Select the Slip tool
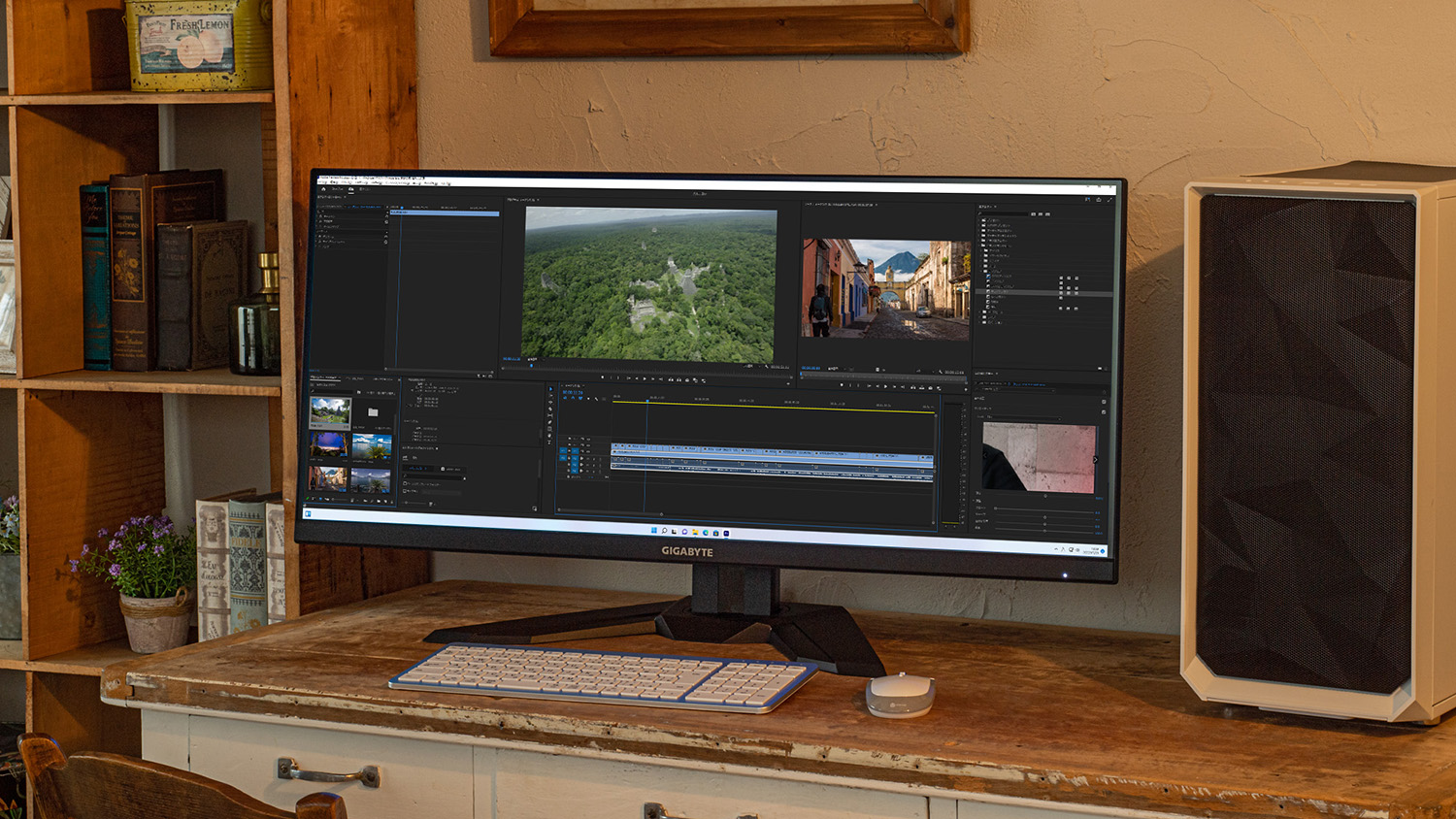 pos(549,415)
